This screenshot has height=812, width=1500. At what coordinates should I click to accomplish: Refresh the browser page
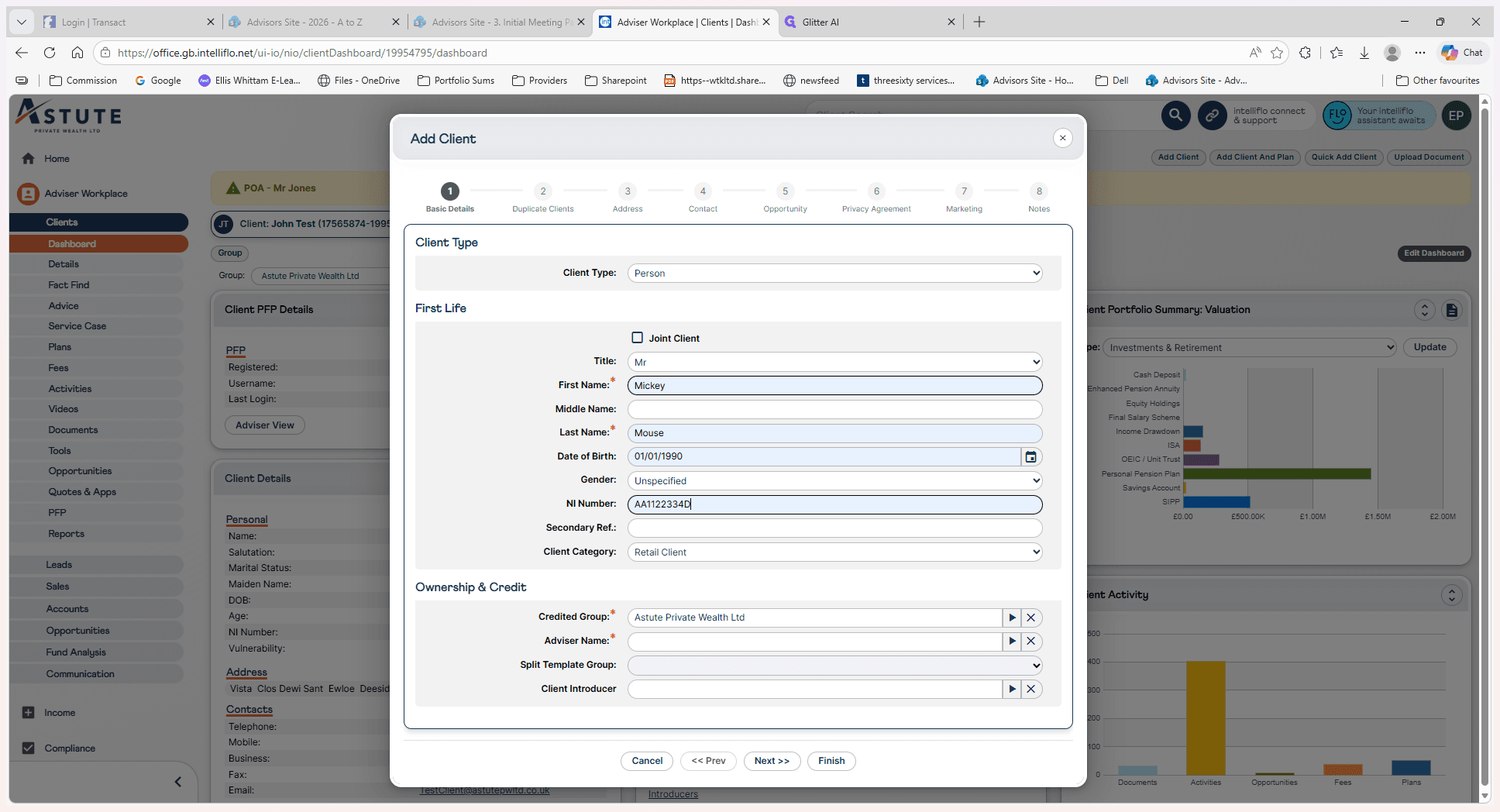(x=50, y=53)
